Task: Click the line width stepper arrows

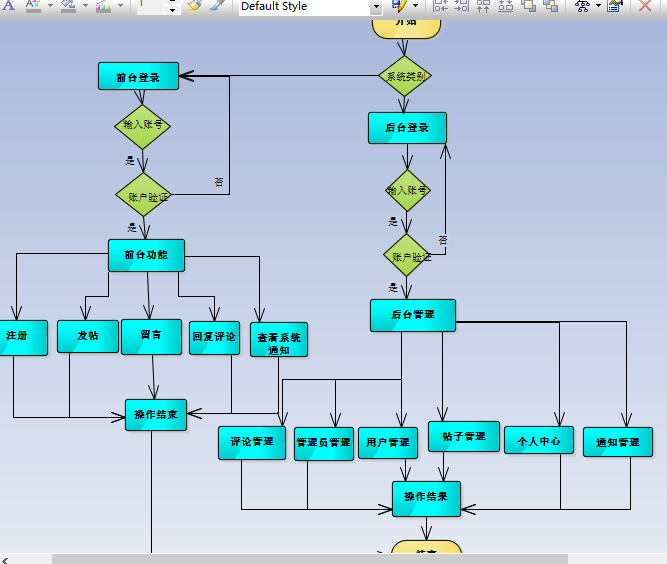Action: click(x=172, y=6)
